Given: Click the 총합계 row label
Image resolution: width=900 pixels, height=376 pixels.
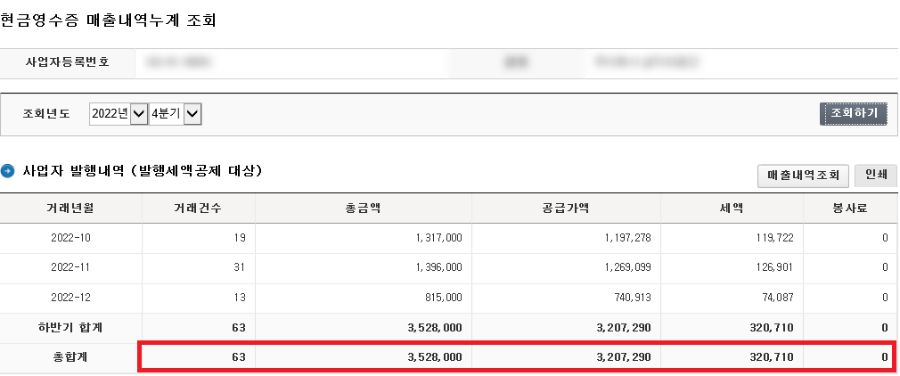Looking at the screenshot, I should (71, 357).
